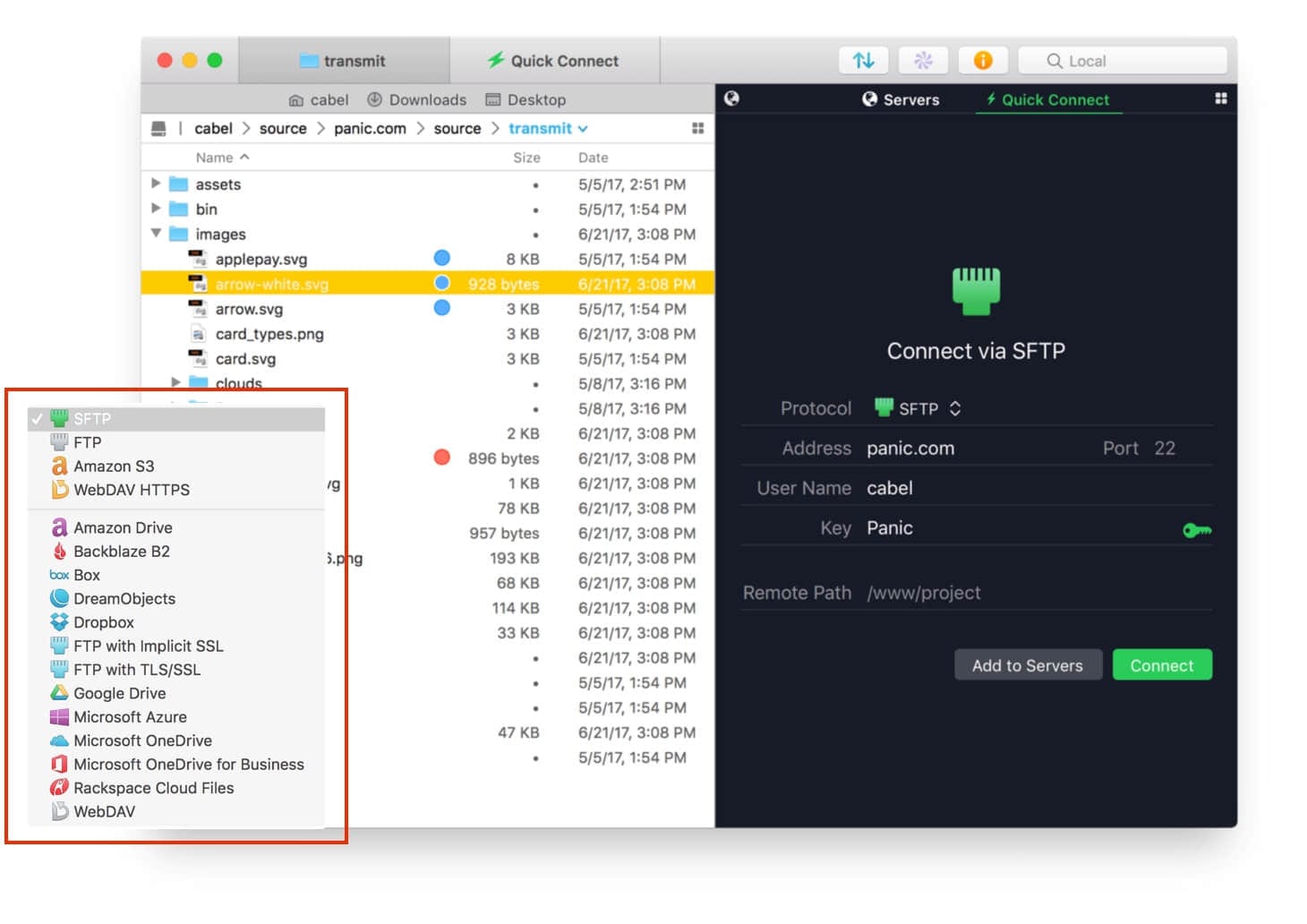Click the DreamObjects globe icon
The height and width of the screenshot is (924, 1307).
tap(59, 598)
